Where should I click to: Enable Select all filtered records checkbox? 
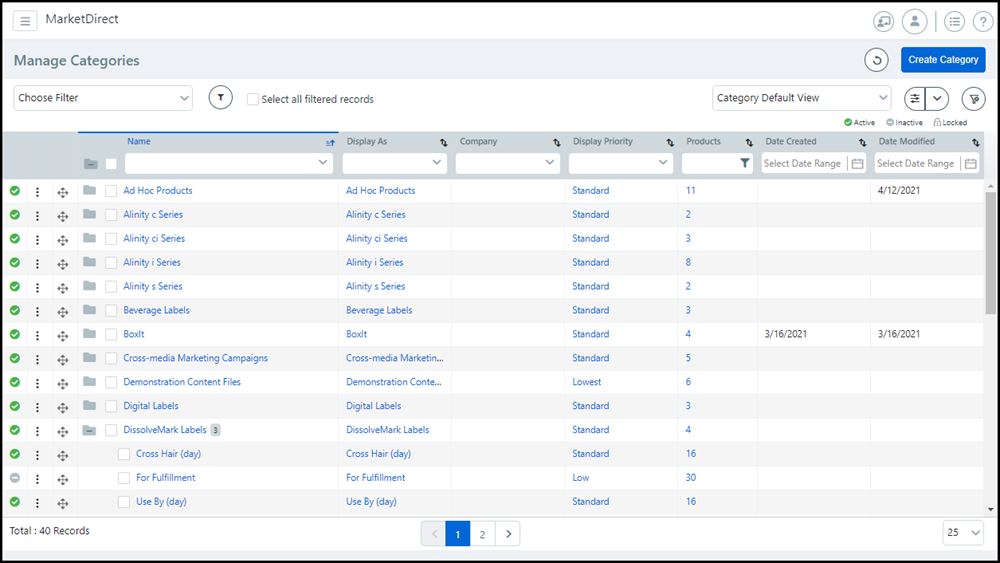(x=253, y=99)
